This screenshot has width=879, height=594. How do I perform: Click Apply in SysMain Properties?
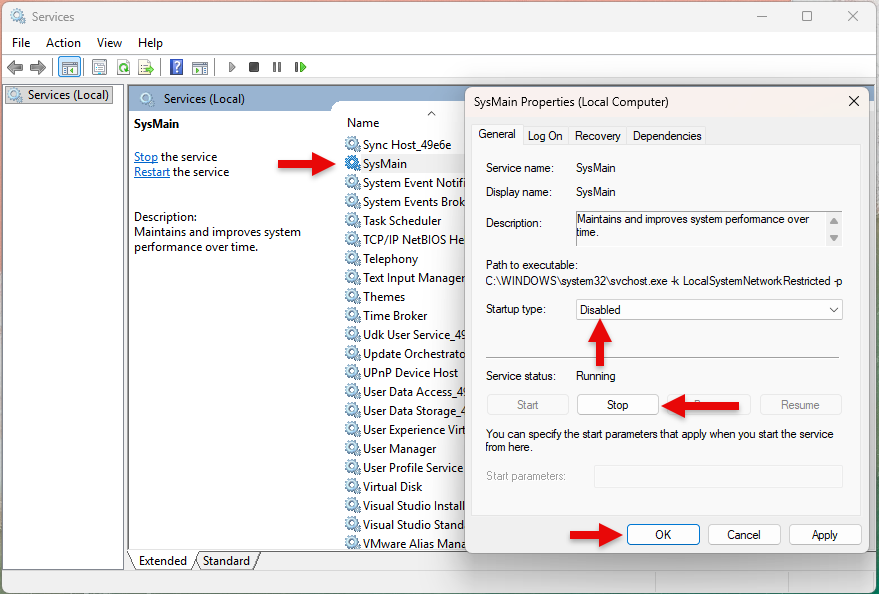[x=825, y=535]
